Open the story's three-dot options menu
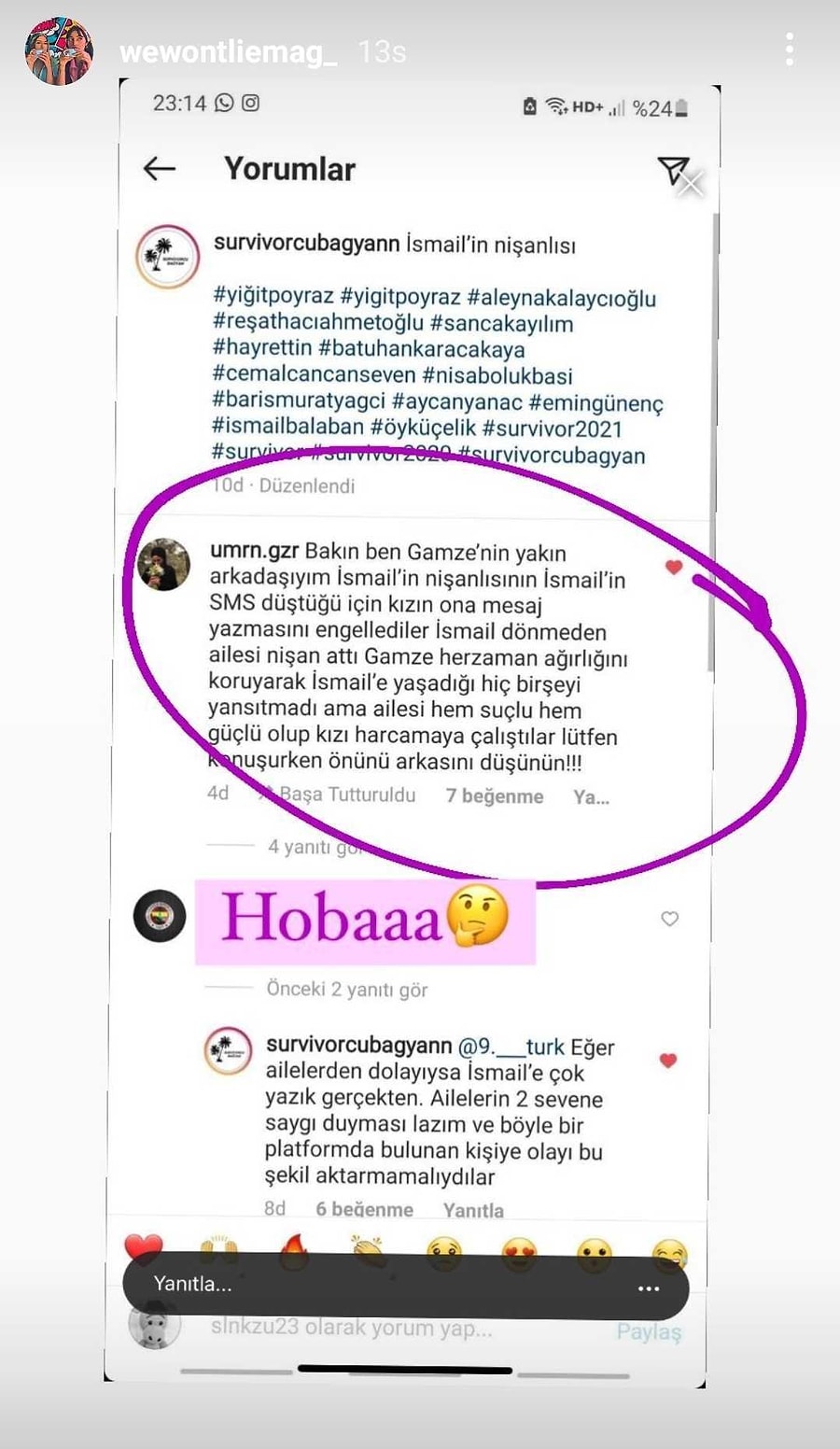 (x=790, y=49)
